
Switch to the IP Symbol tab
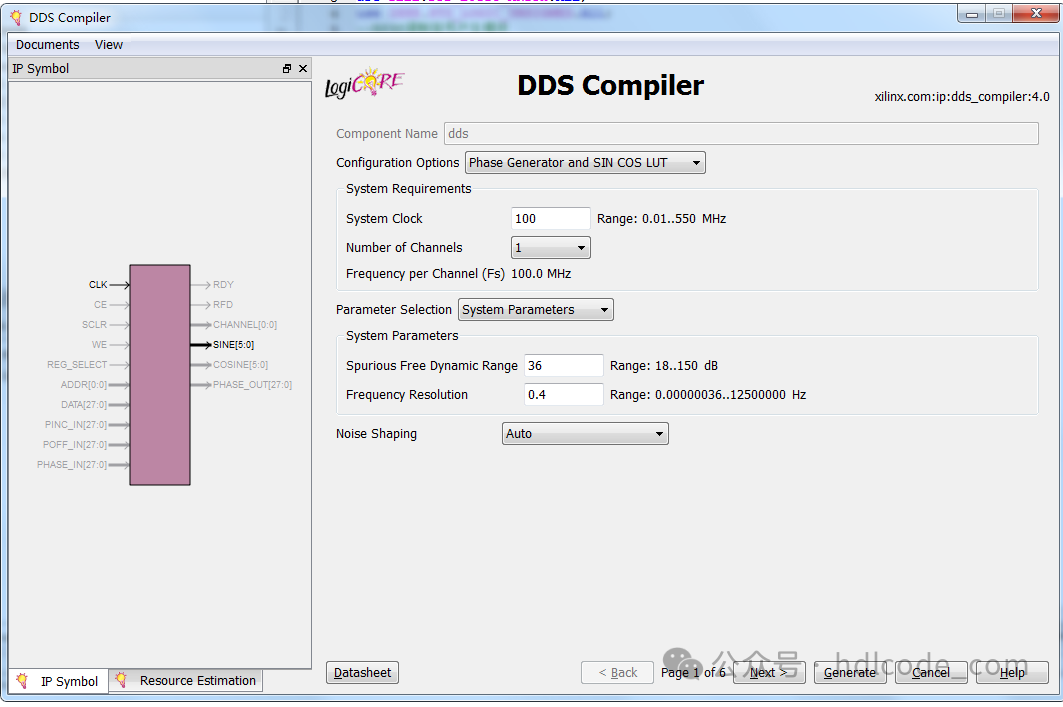(59, 681)
